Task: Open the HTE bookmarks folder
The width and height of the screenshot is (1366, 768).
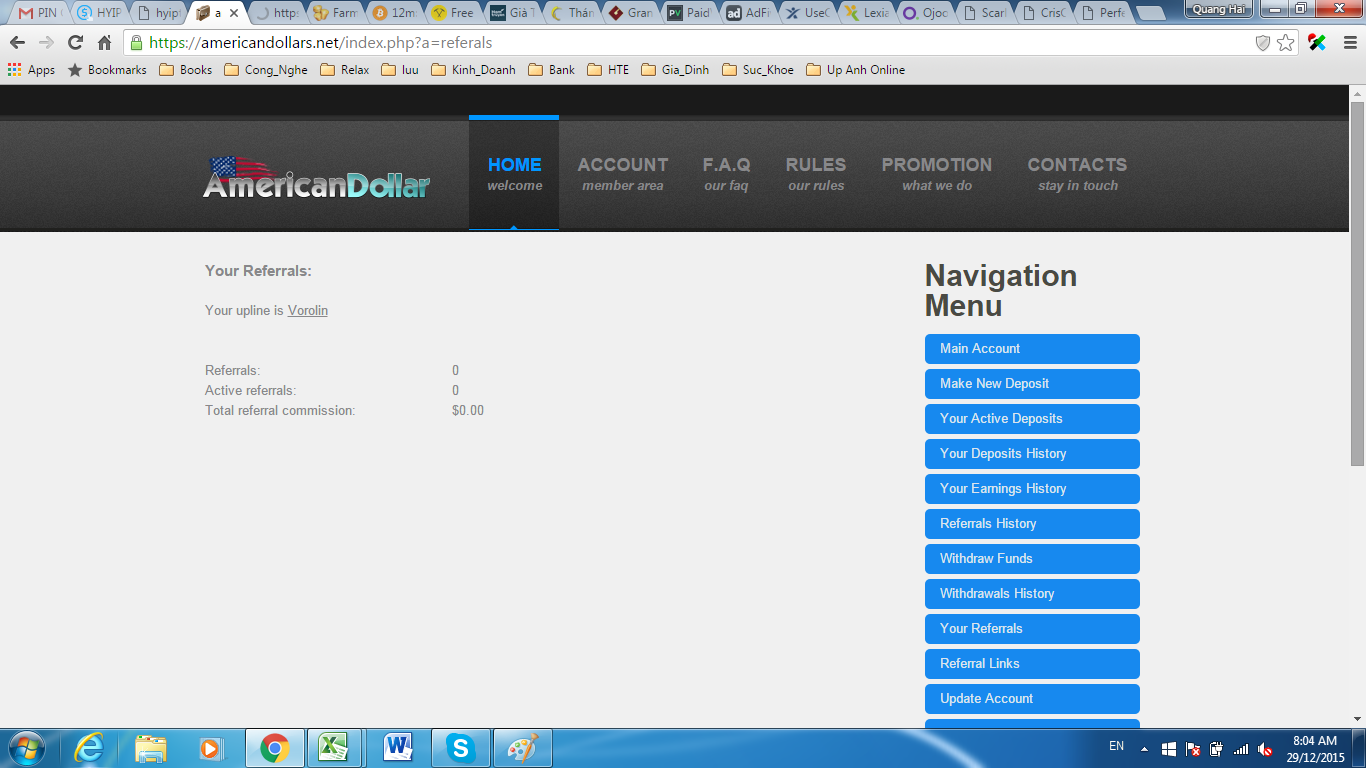Action: (608, 70)
